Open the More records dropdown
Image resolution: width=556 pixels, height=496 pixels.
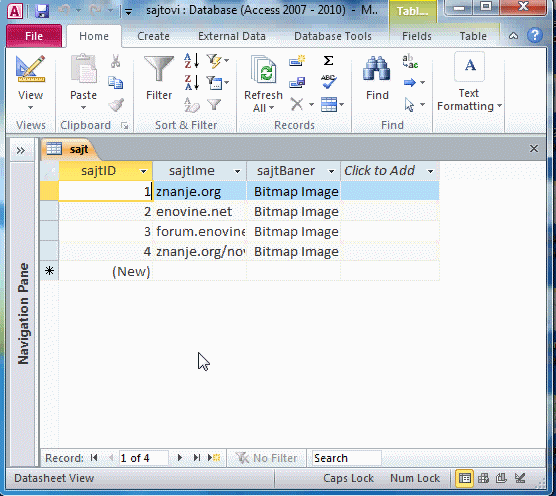point(341,105)
